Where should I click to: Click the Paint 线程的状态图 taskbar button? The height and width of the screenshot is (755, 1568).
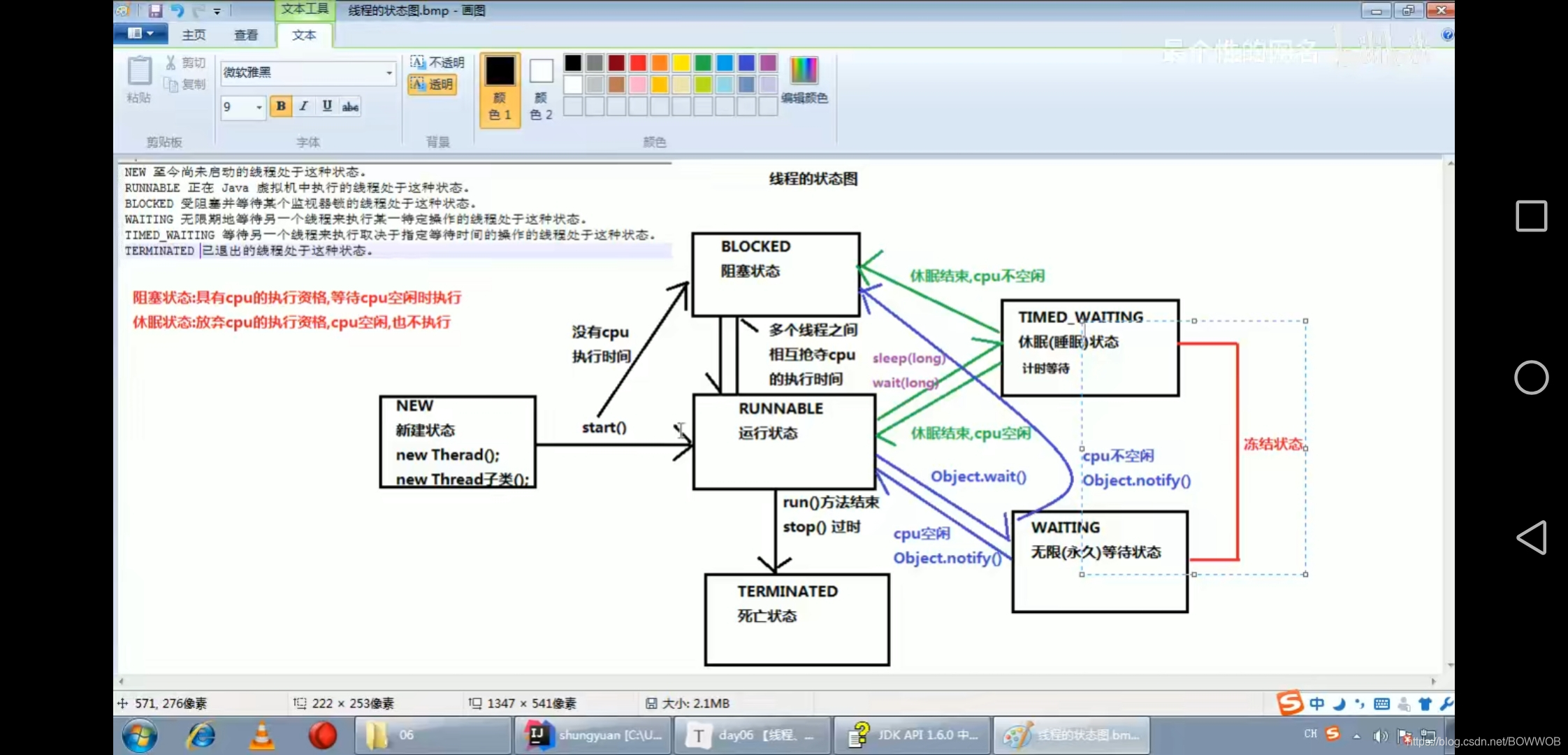[1071, 735]
